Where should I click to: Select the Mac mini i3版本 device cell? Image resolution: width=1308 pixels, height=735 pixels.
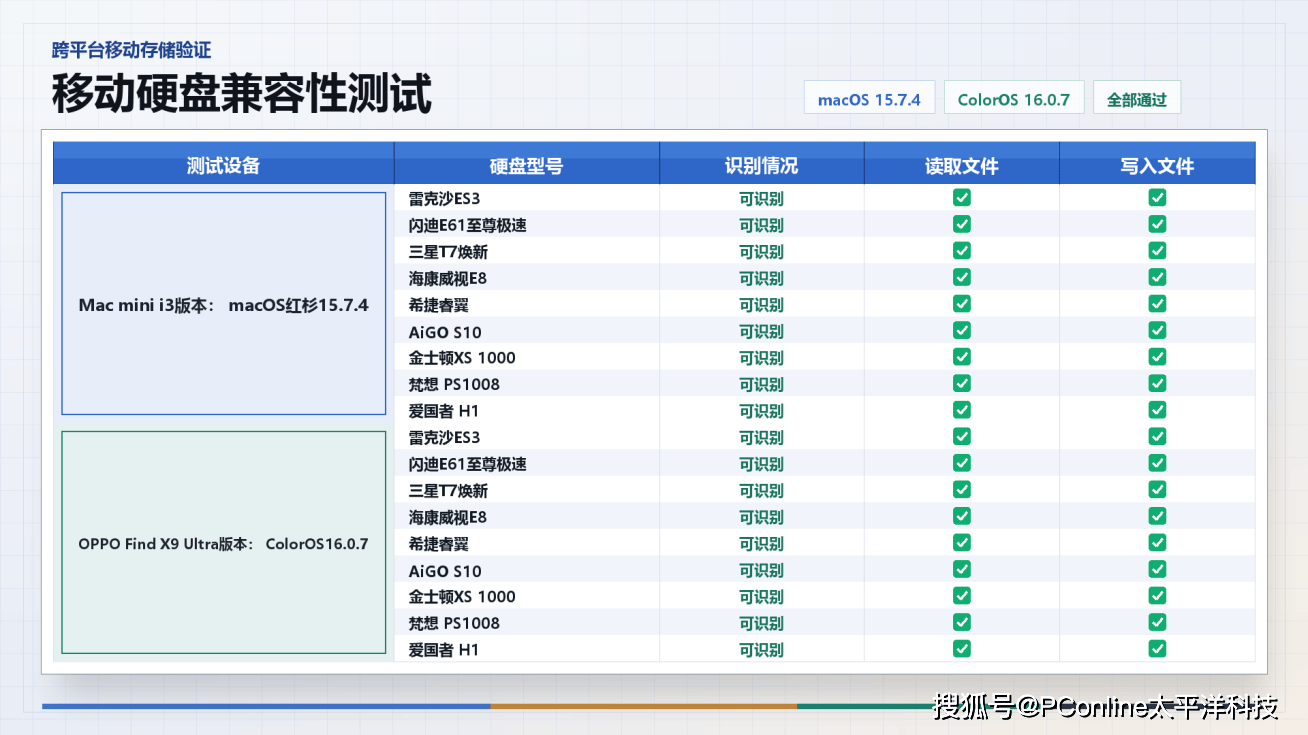[223, 304]
